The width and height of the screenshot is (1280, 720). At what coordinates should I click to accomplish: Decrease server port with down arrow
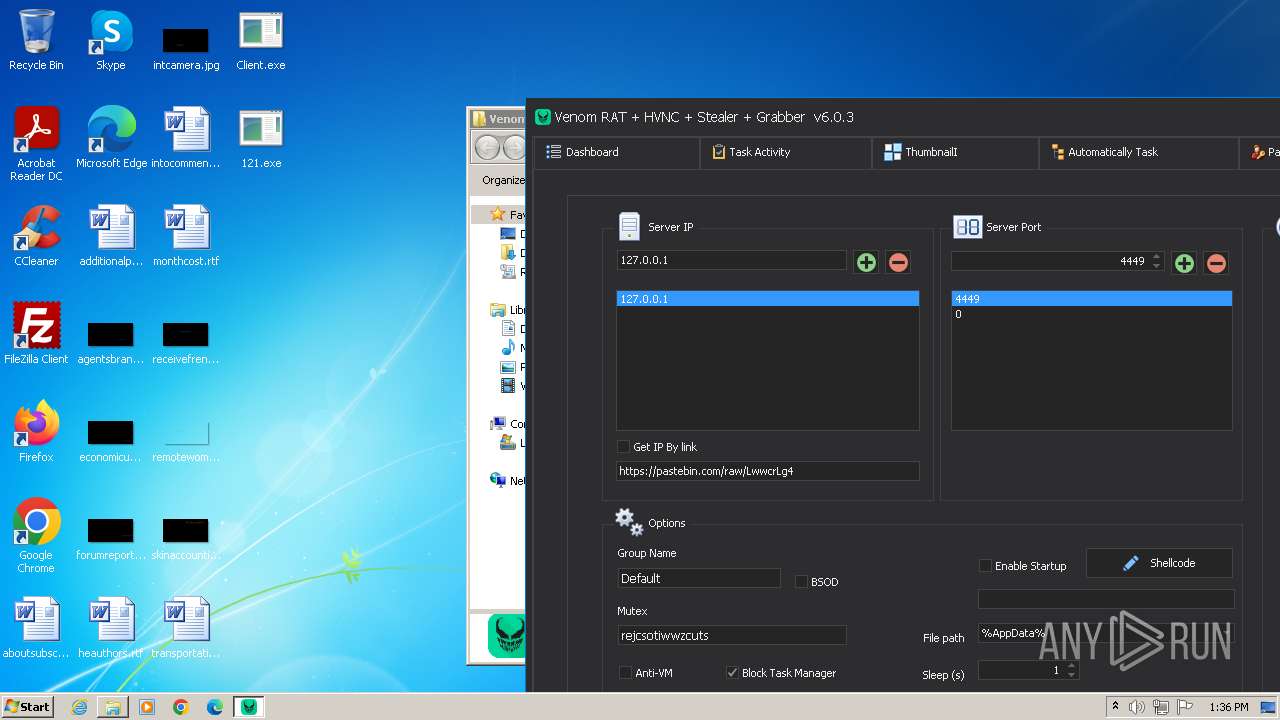pos(1157,266)
